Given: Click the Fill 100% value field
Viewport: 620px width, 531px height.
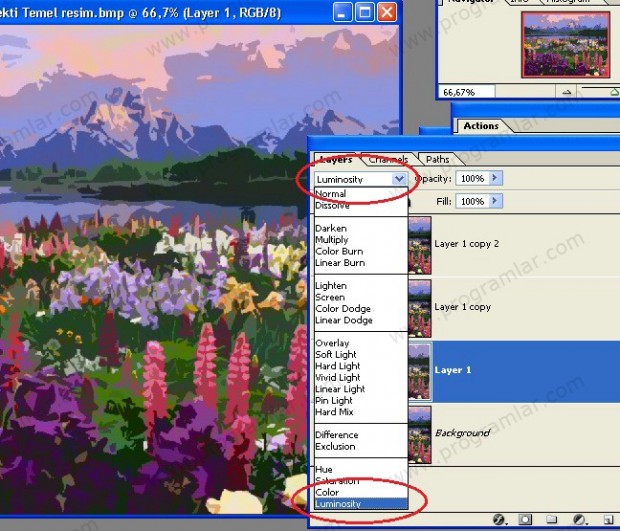Looking at the screenshot, I should [x=473, y=201].
